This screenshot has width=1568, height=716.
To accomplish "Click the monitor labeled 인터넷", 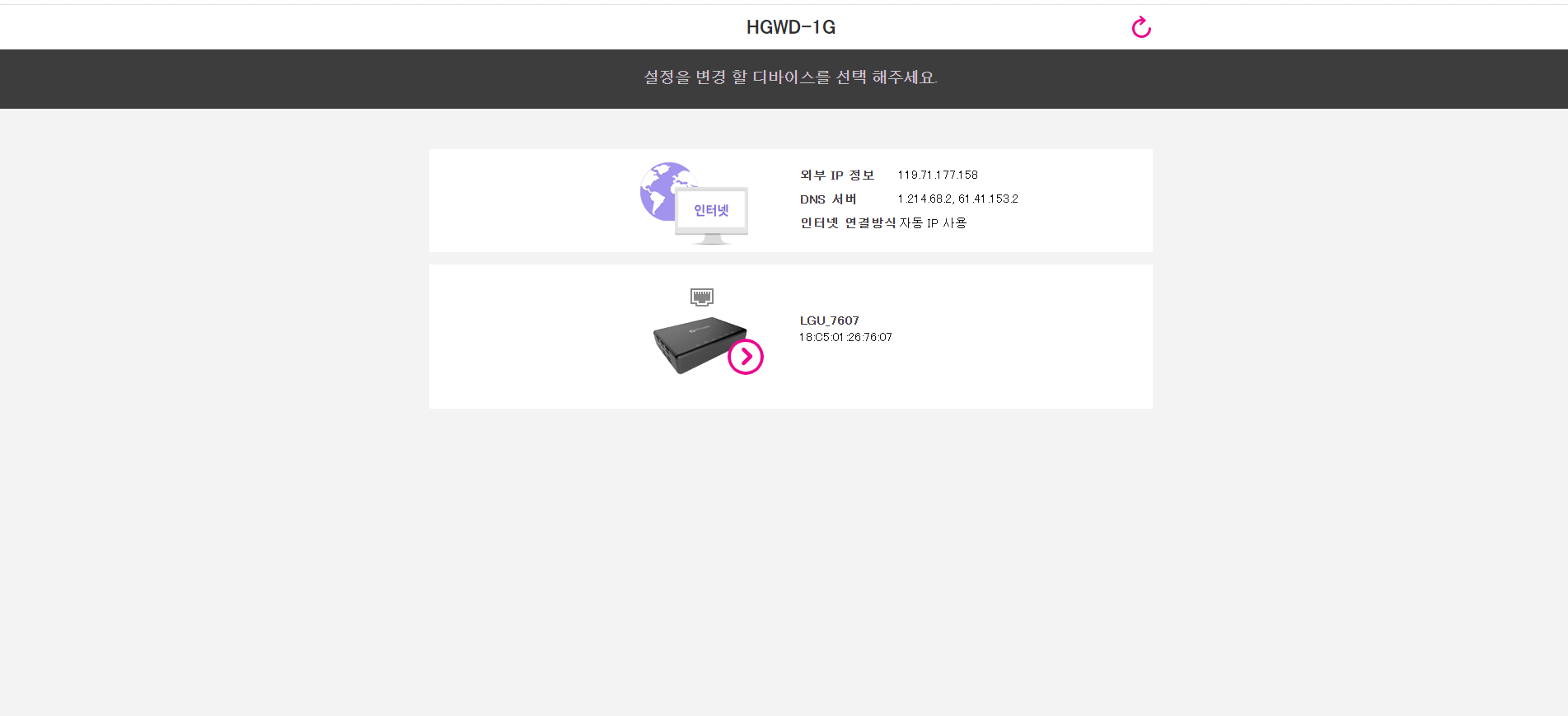I will [711, 215].
